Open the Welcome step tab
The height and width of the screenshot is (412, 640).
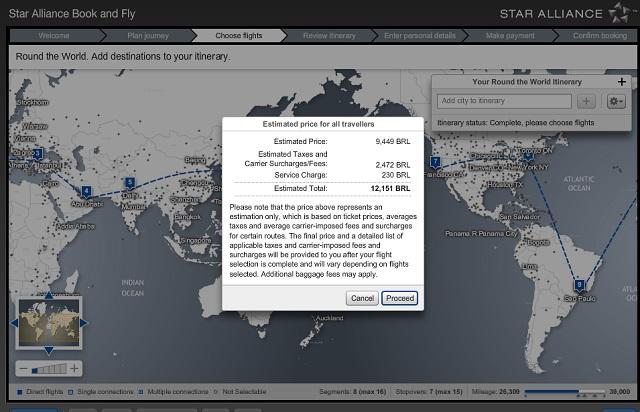coord(54,36)
